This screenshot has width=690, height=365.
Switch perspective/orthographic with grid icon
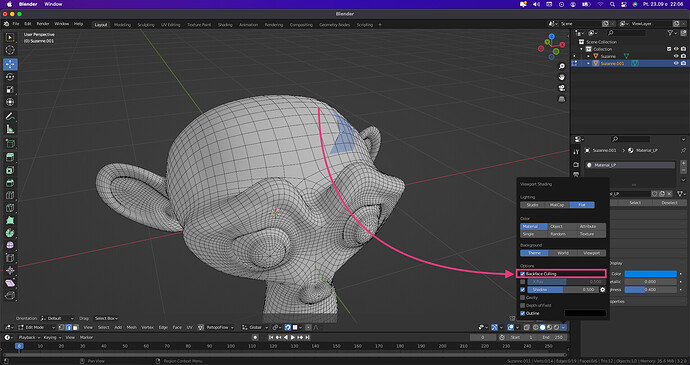click(562, 99)
